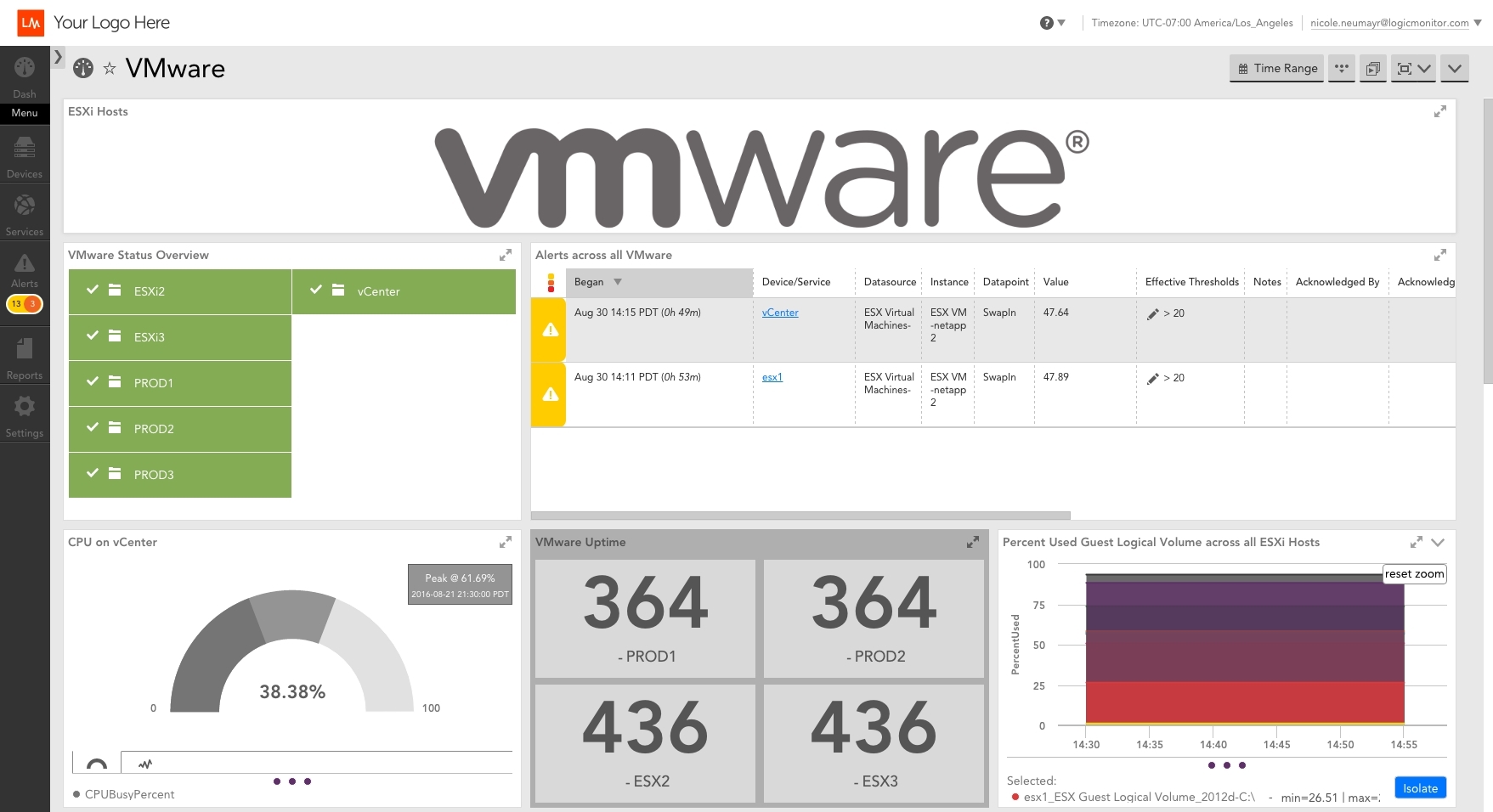Viewport: 1493px width, 812px height.
Task: Toggle the favorite star on the VMware dashboard
Action: [110, 68]
